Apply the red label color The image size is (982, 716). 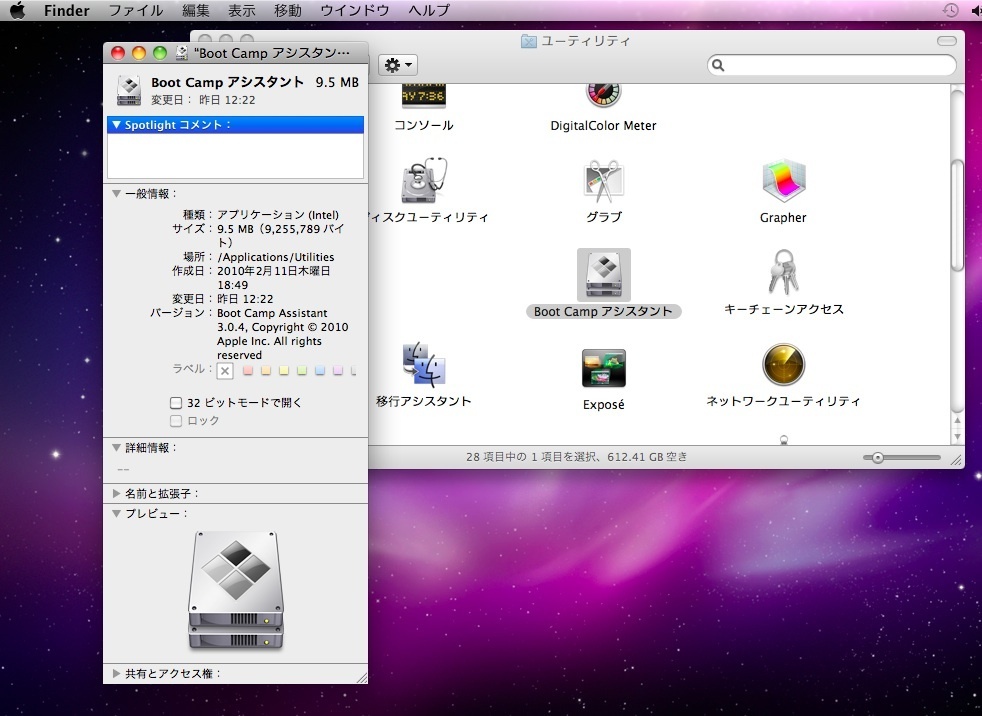[248, 370]
